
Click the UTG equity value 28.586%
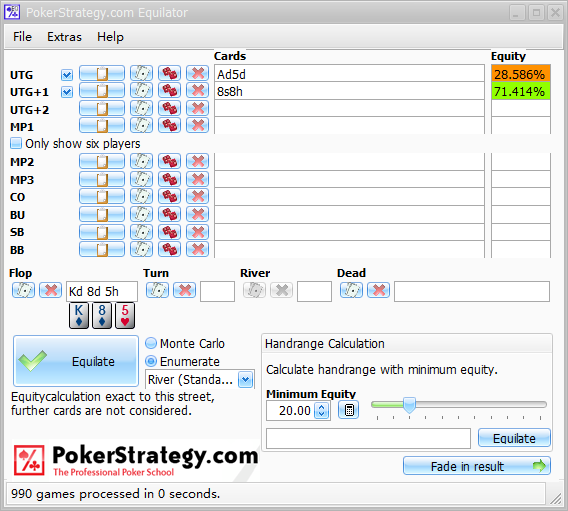[521, 74]
